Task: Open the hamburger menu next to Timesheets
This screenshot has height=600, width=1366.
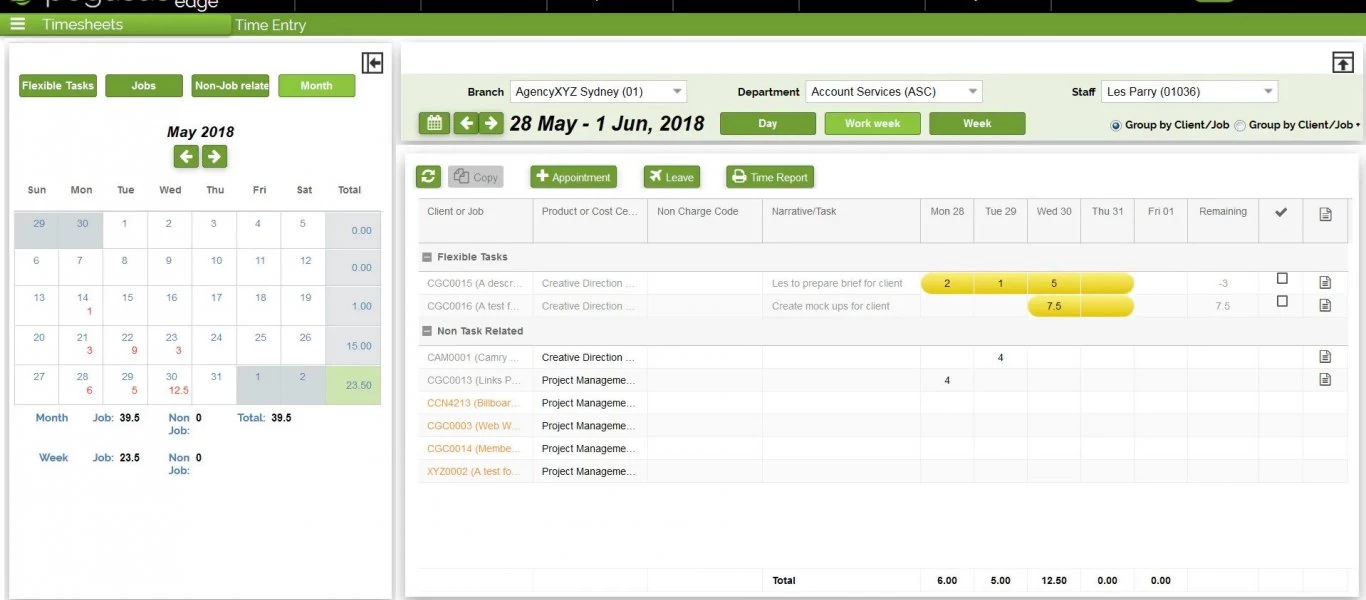Action: point(17,24)
